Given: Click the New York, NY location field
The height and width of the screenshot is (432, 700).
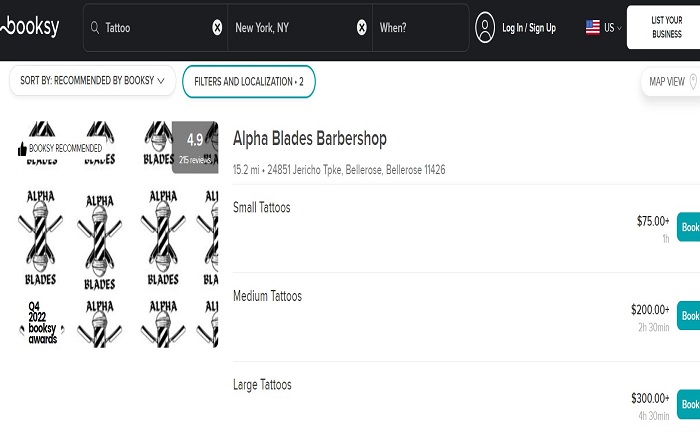Looking at the screenshot, I should point(300,28).
